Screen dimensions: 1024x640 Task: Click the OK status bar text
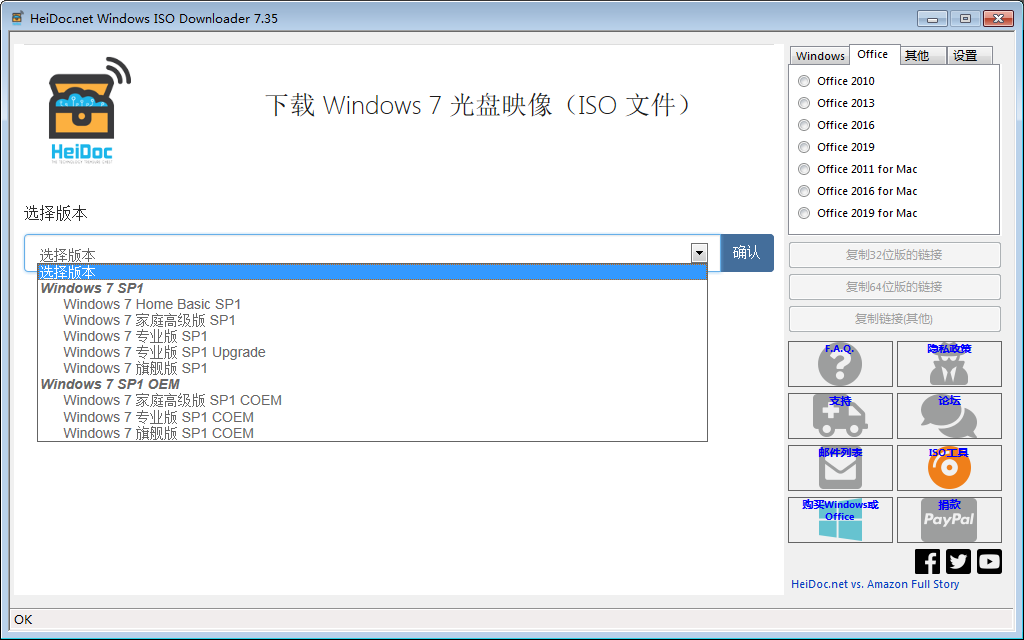click(23, 620)
